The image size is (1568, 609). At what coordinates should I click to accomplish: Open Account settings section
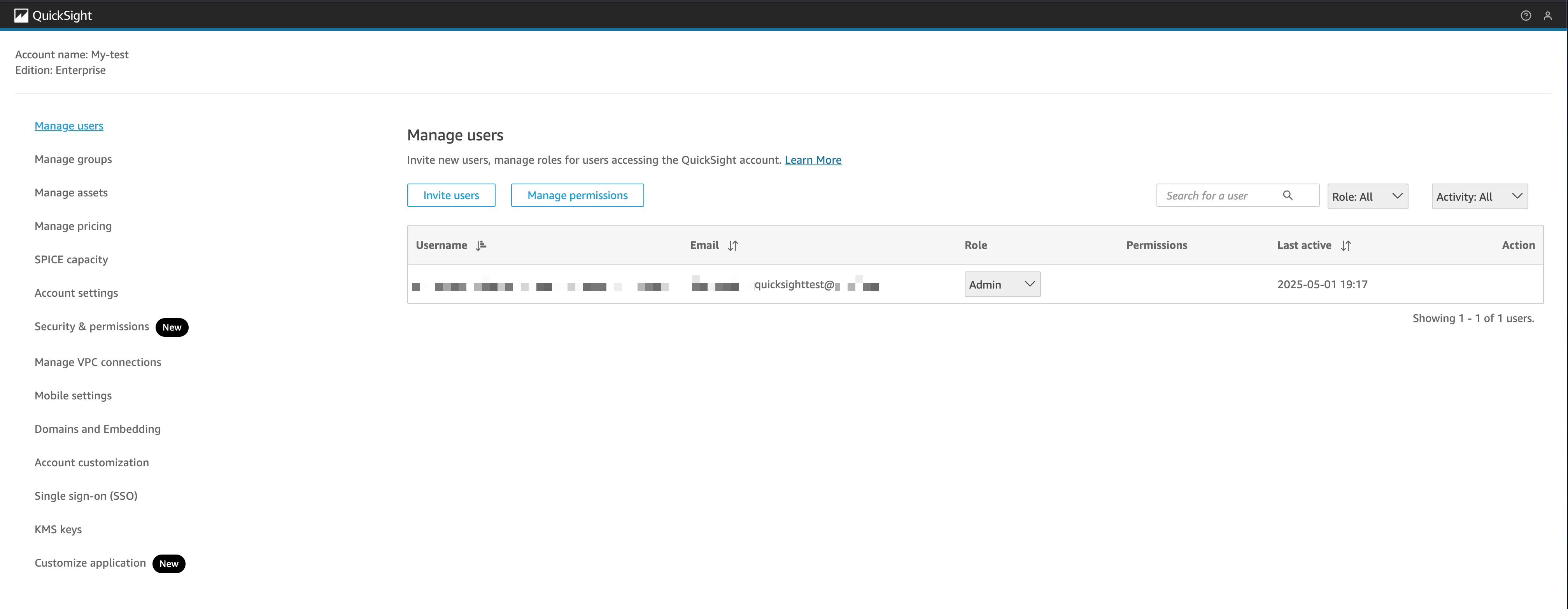tap(76, 292)
